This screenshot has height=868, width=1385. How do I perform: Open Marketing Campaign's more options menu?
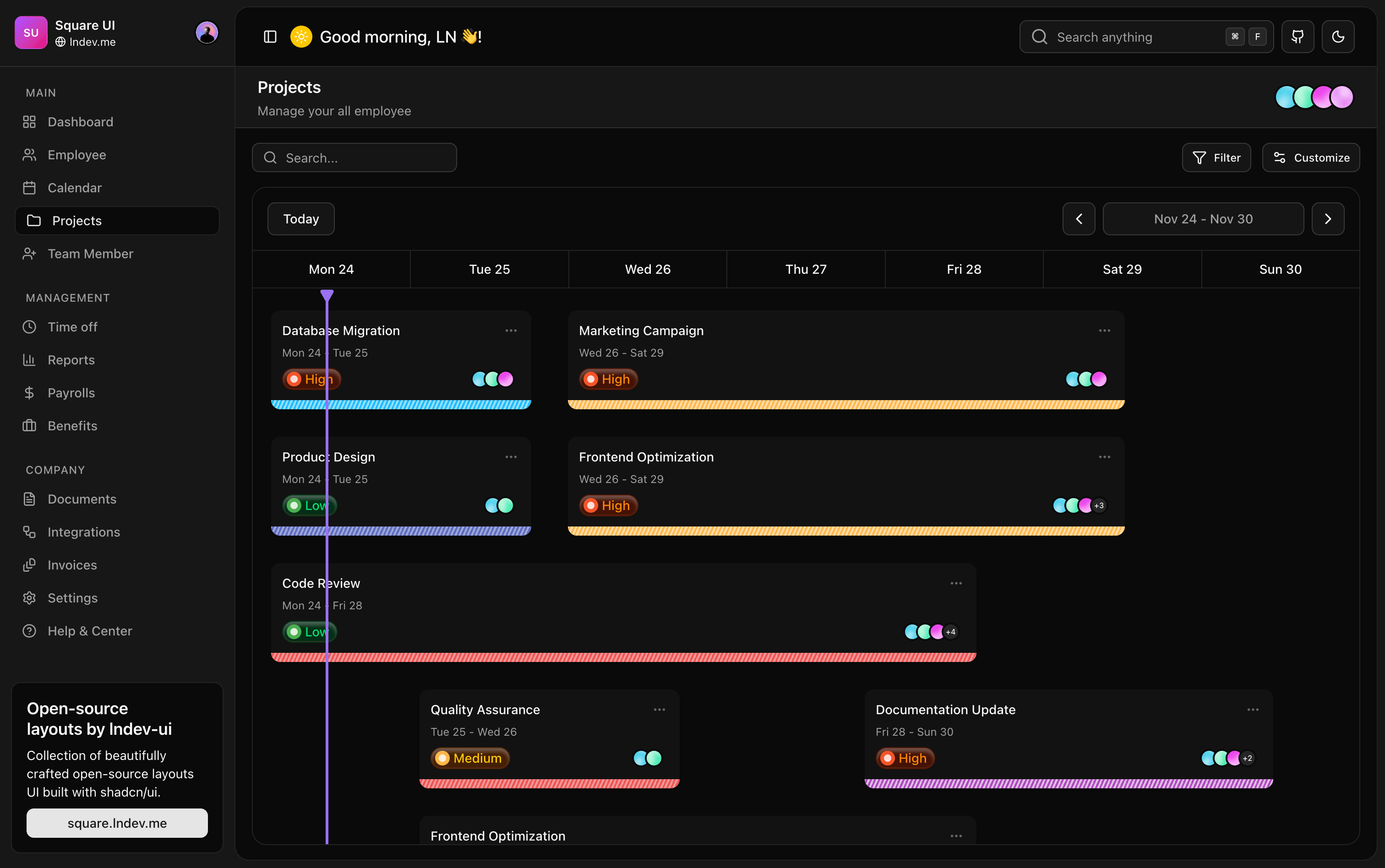pos(1104,331)
